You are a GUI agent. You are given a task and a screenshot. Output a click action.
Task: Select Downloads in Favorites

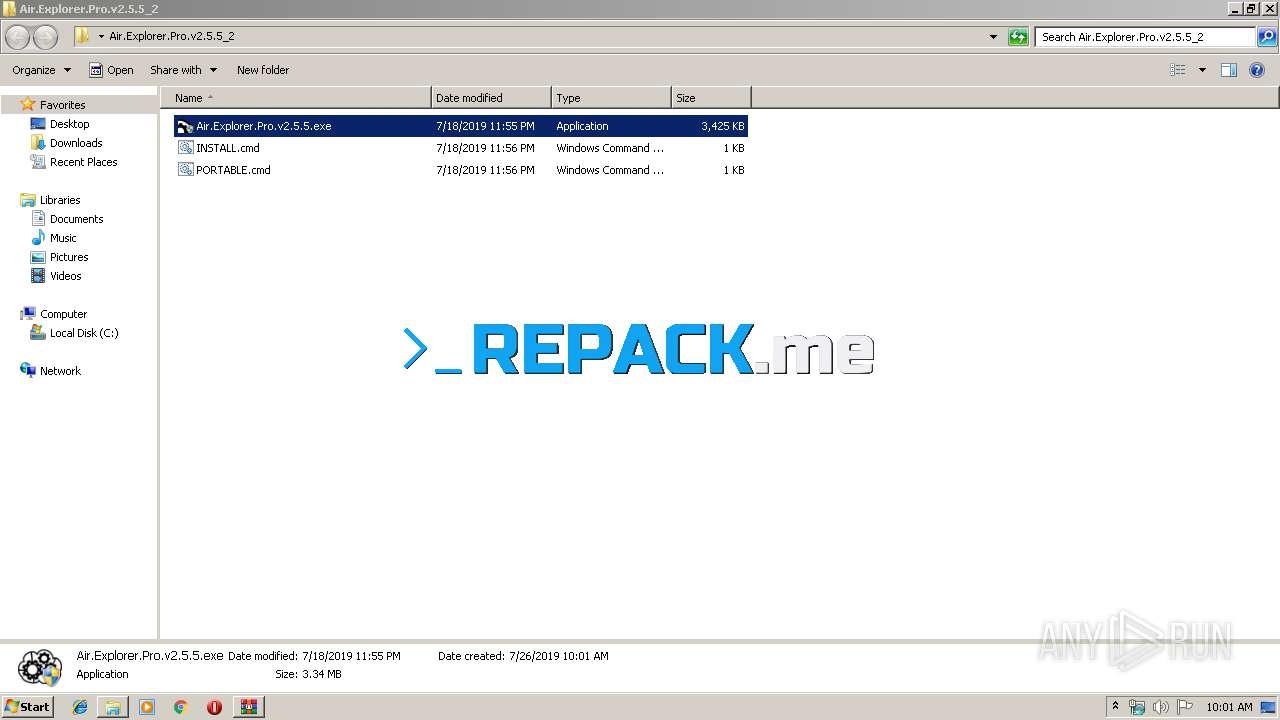(76, 143)
